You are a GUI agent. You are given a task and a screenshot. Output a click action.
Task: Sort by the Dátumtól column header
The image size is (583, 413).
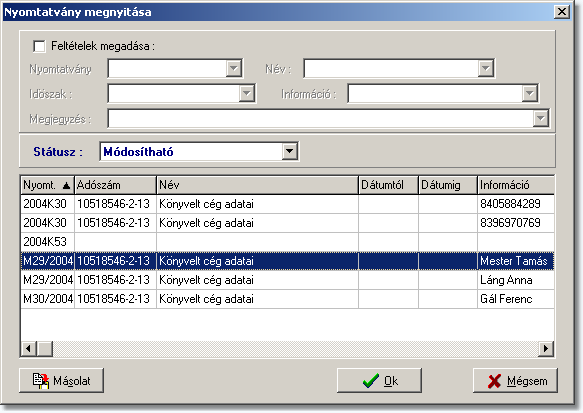click(389, 185)
